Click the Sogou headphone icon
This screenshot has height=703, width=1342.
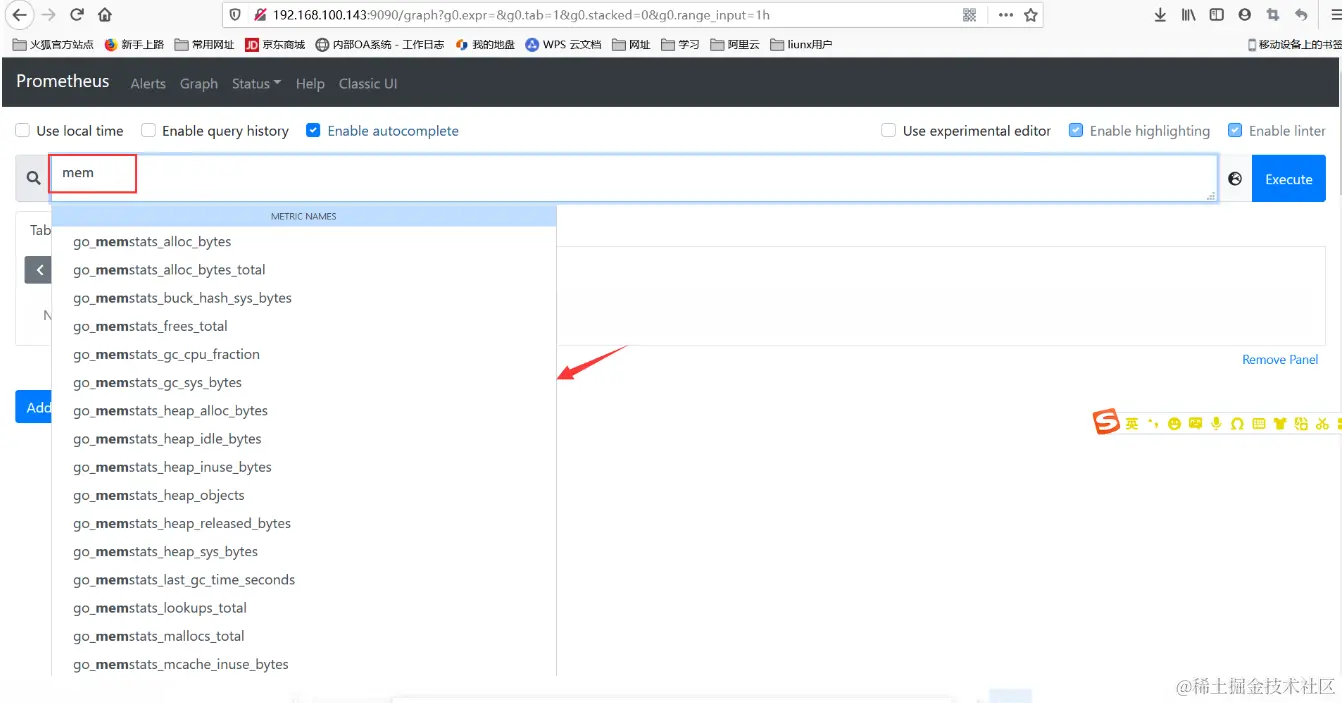click(x=1237, y=423)
